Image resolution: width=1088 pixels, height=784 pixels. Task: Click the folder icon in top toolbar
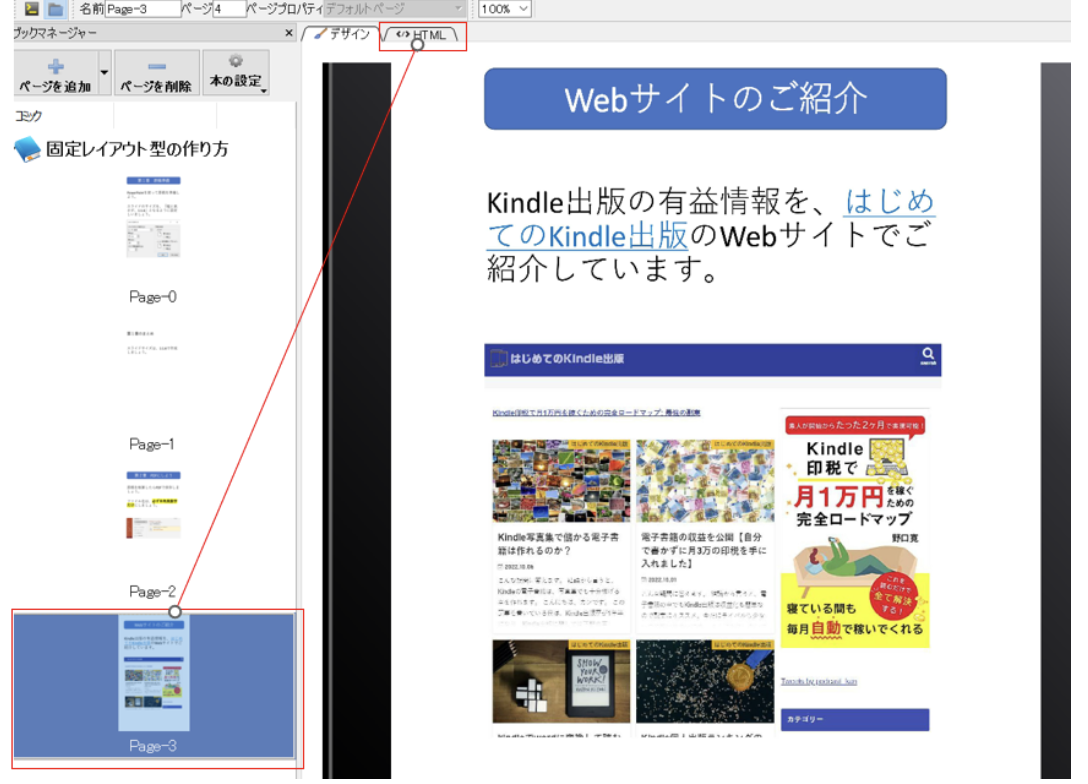[56, 9]
